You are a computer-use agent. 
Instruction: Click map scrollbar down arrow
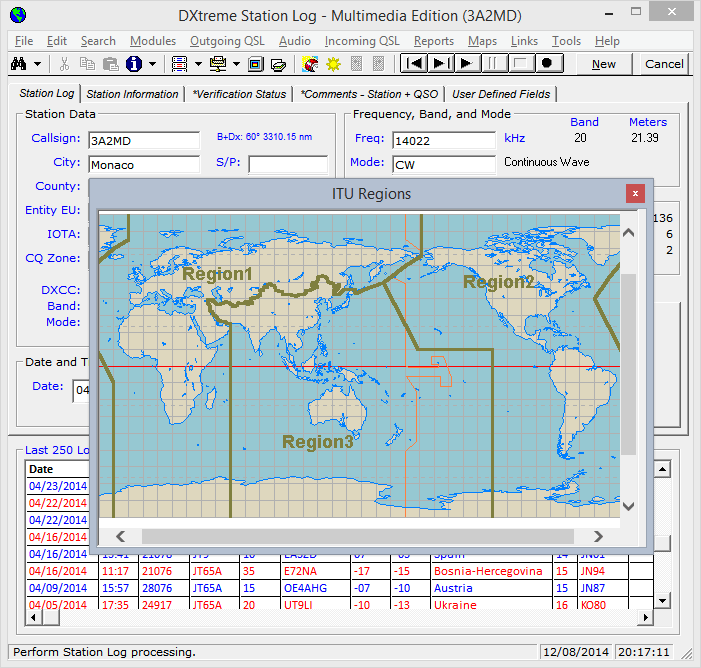pyautogui.click(x=629, y=506)
